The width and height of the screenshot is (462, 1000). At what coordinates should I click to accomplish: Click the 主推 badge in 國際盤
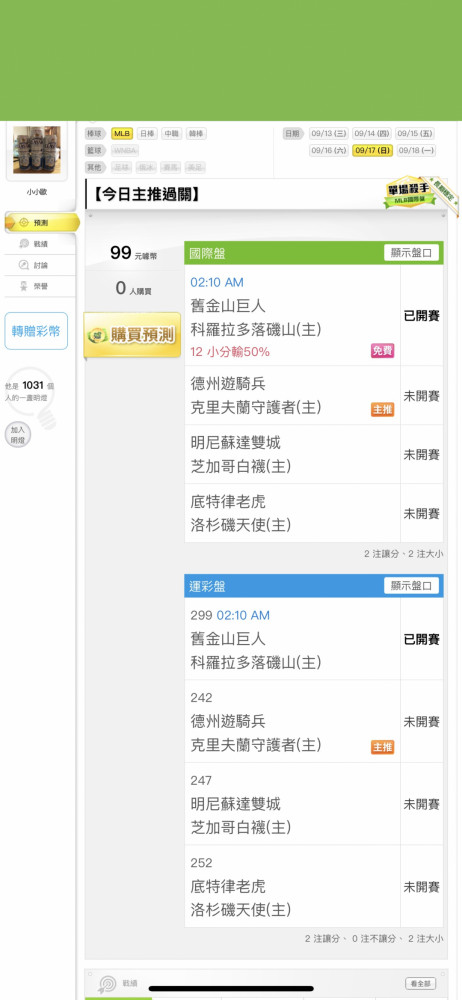click(382, 409)
